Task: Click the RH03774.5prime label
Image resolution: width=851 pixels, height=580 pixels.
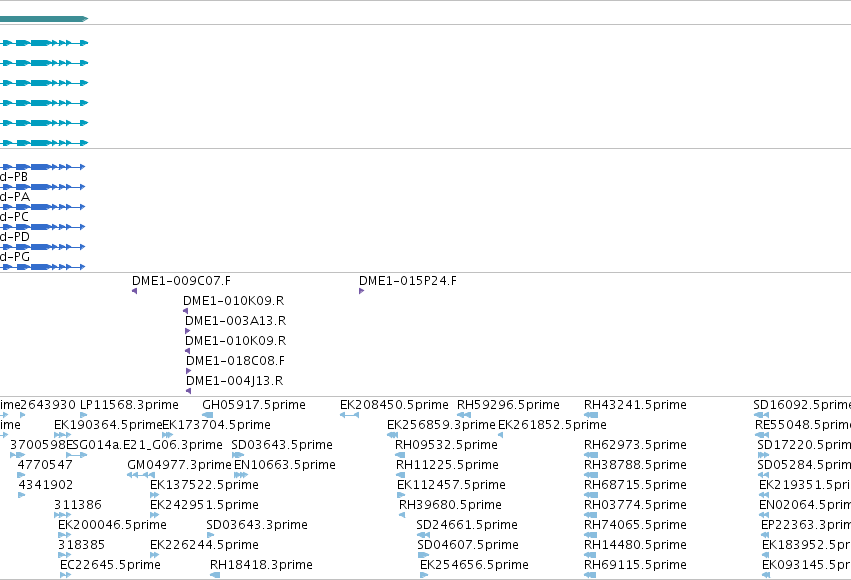Action: point(635,505)
